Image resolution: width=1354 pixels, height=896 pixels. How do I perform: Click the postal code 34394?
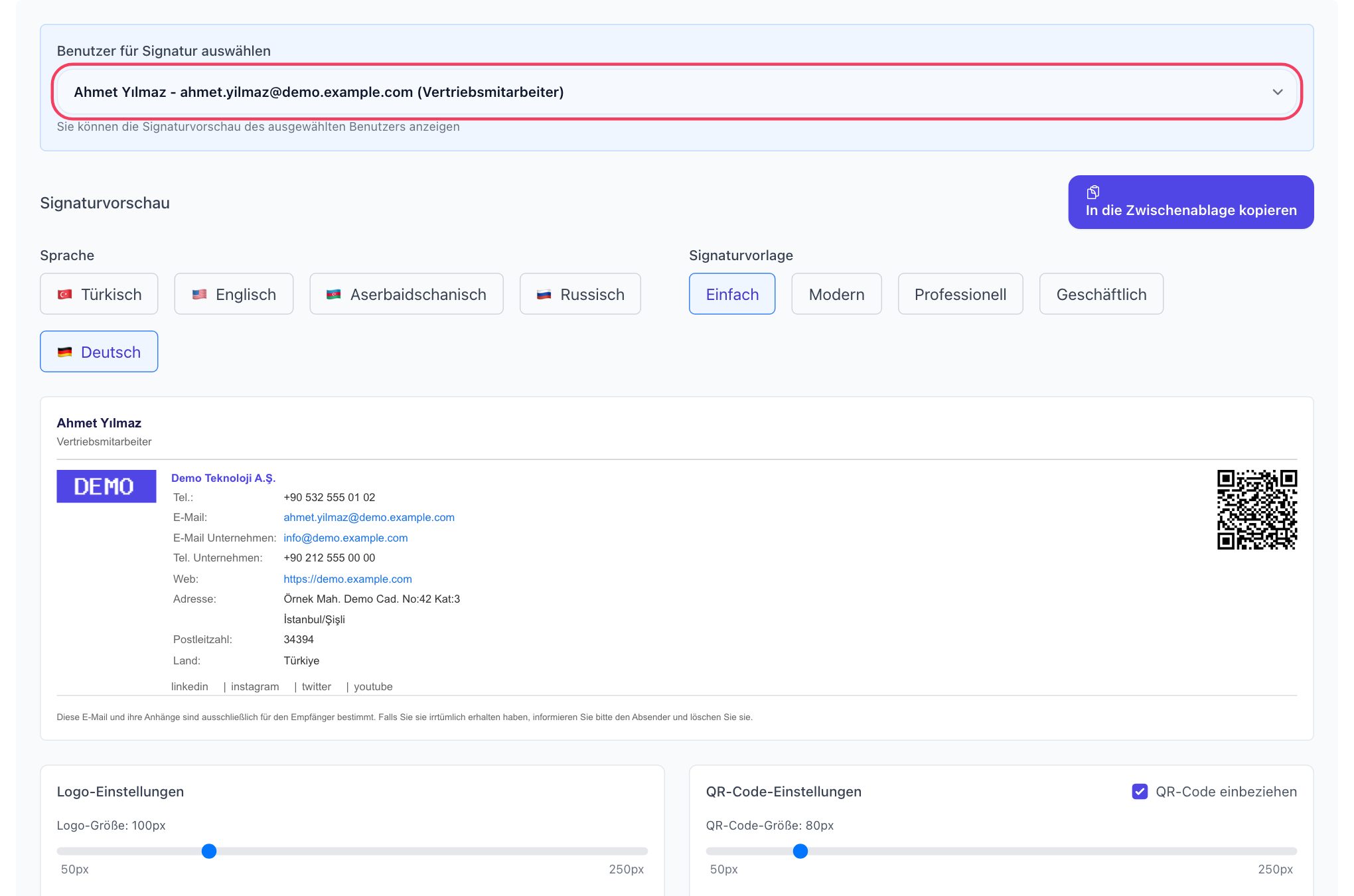point(299,639)
